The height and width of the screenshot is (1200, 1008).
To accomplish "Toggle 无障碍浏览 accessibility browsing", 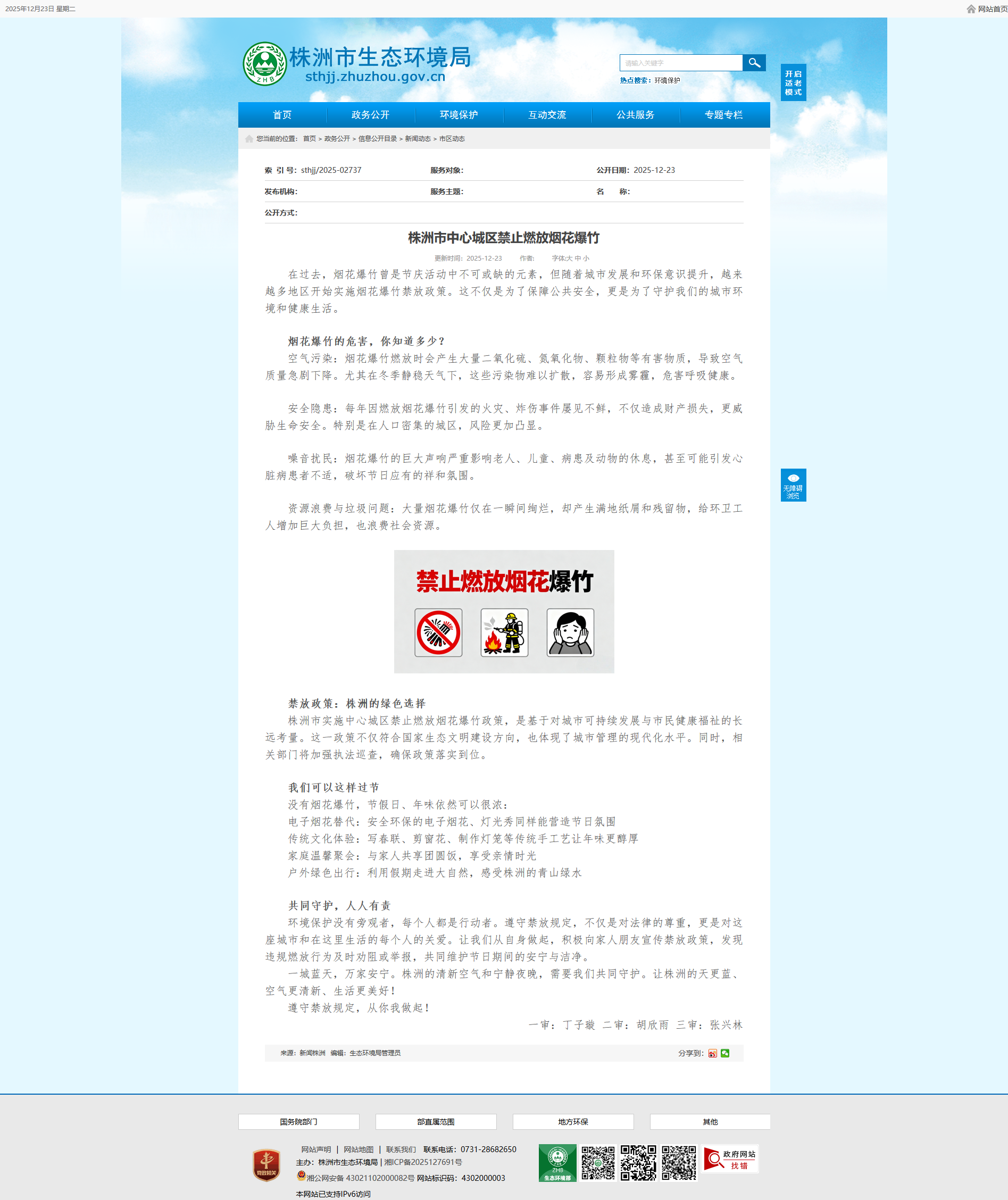I will coord(793,485).
